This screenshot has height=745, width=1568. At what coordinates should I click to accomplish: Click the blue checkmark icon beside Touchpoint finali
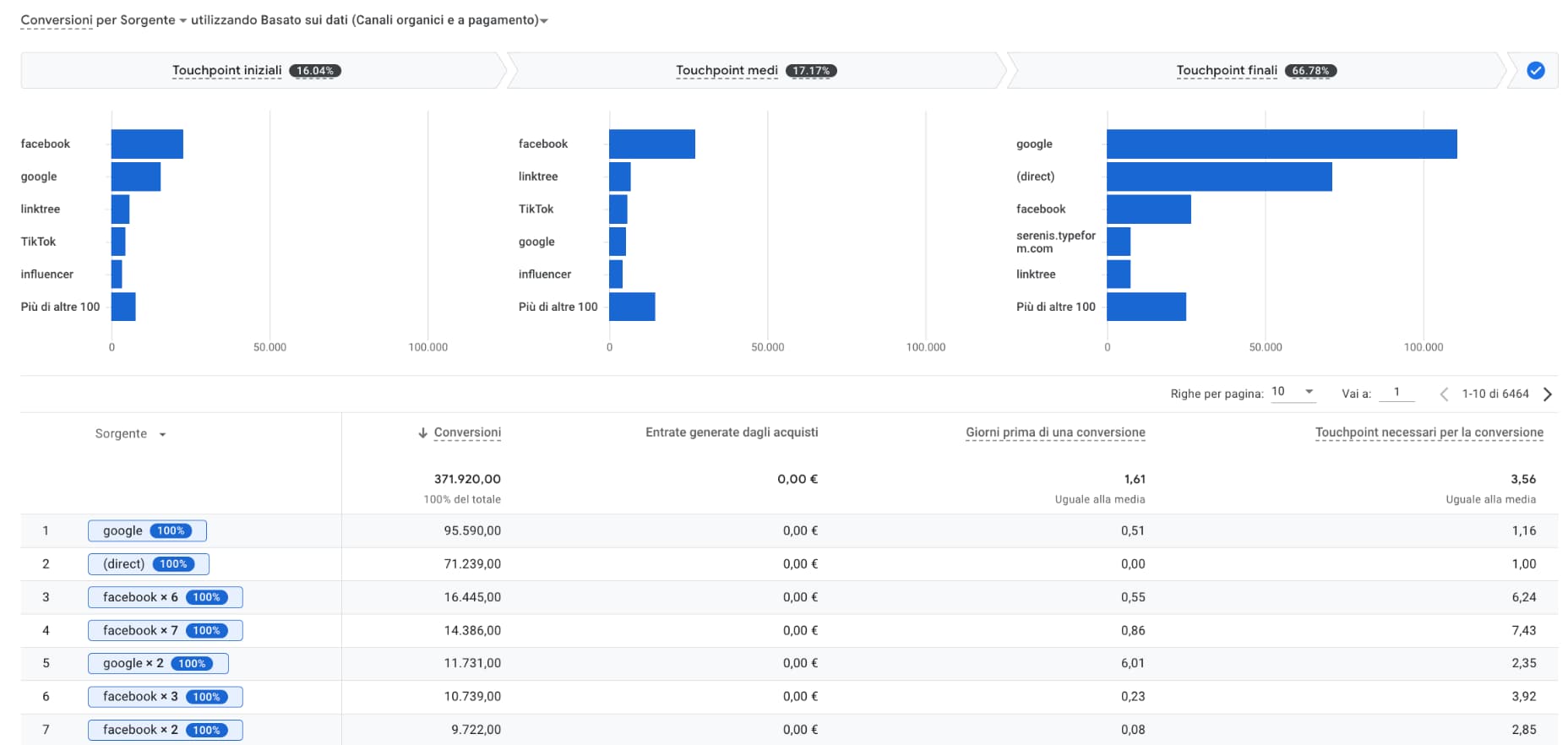point(1535,71)
